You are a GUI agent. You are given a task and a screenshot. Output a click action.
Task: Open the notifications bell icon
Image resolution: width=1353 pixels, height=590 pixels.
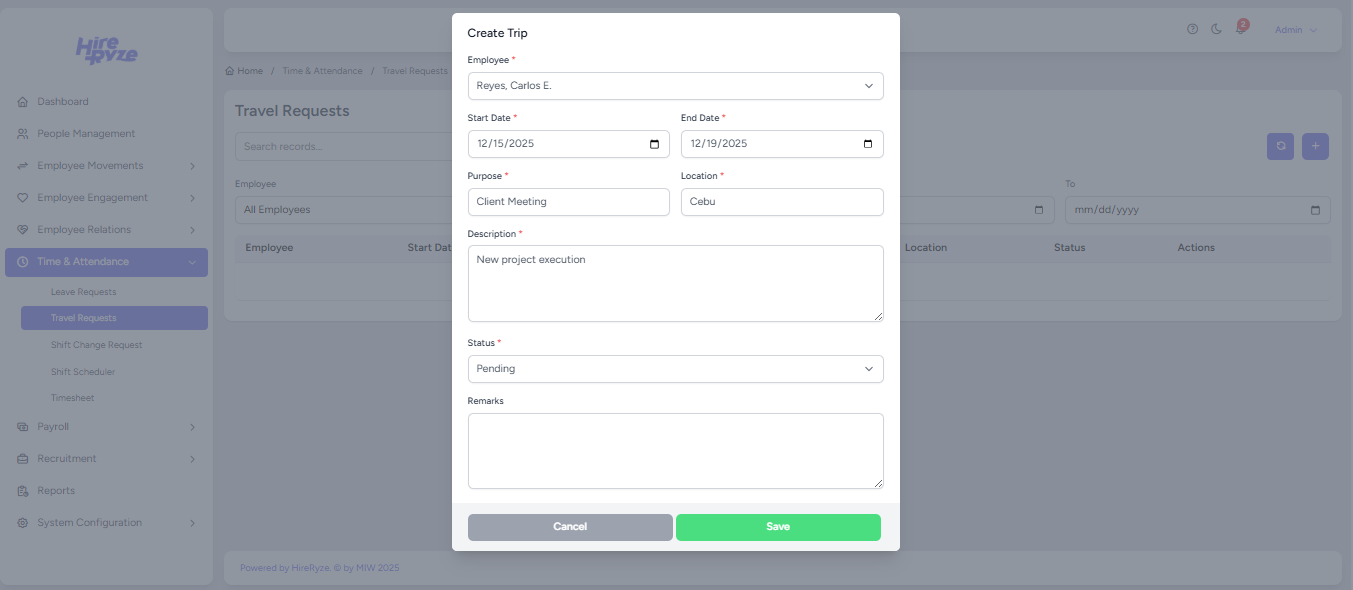point(1241,28)
